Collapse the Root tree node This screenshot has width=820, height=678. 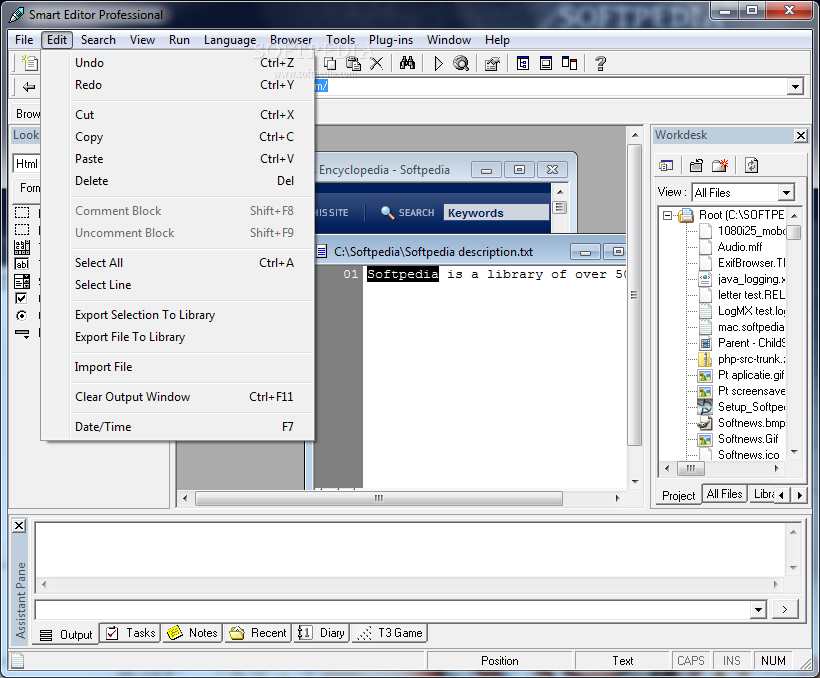tap(667, 215)
